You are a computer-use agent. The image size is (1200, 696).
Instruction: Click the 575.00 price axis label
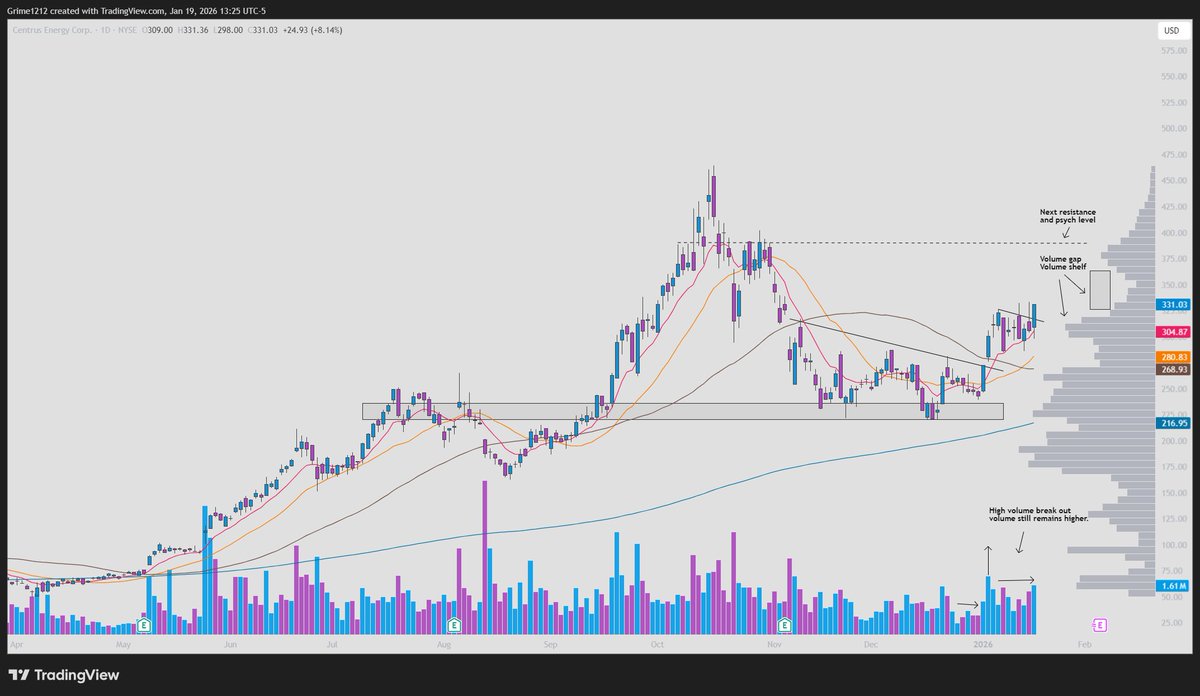point(1172,51)
